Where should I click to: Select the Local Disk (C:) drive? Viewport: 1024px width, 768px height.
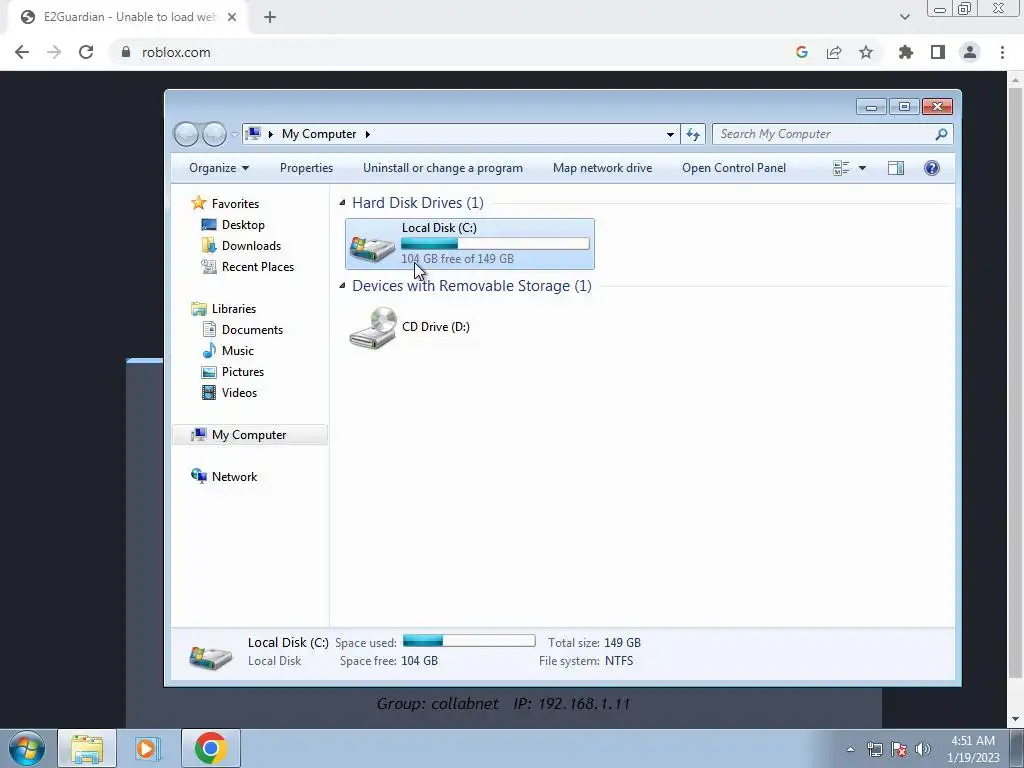(x=470, y=244)
